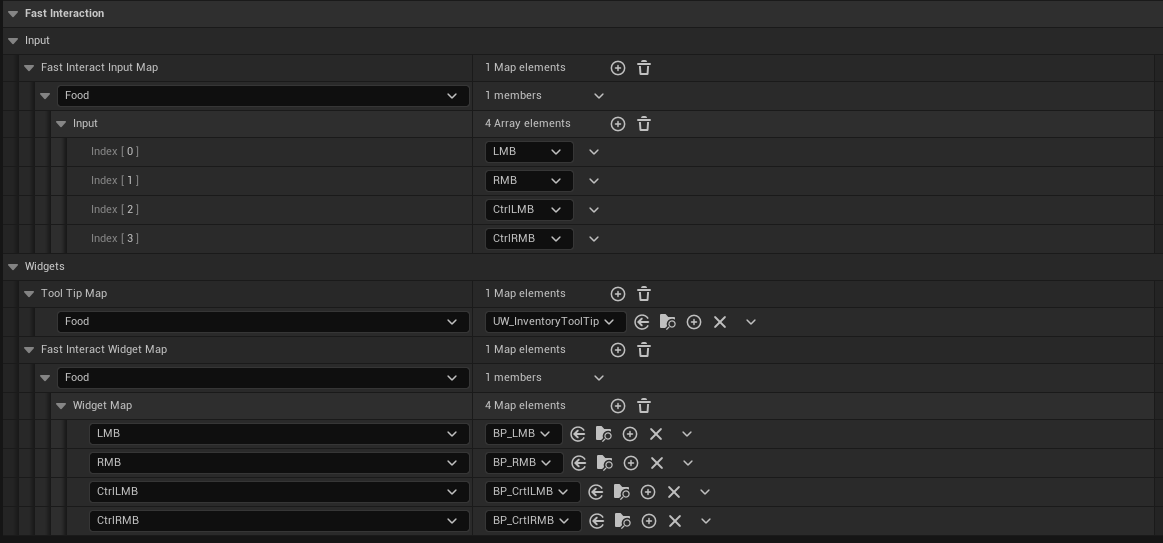
Task: Use selected asset for BP_CrtlLMB row
Action: pyautogui.click(x=596, y=492)
